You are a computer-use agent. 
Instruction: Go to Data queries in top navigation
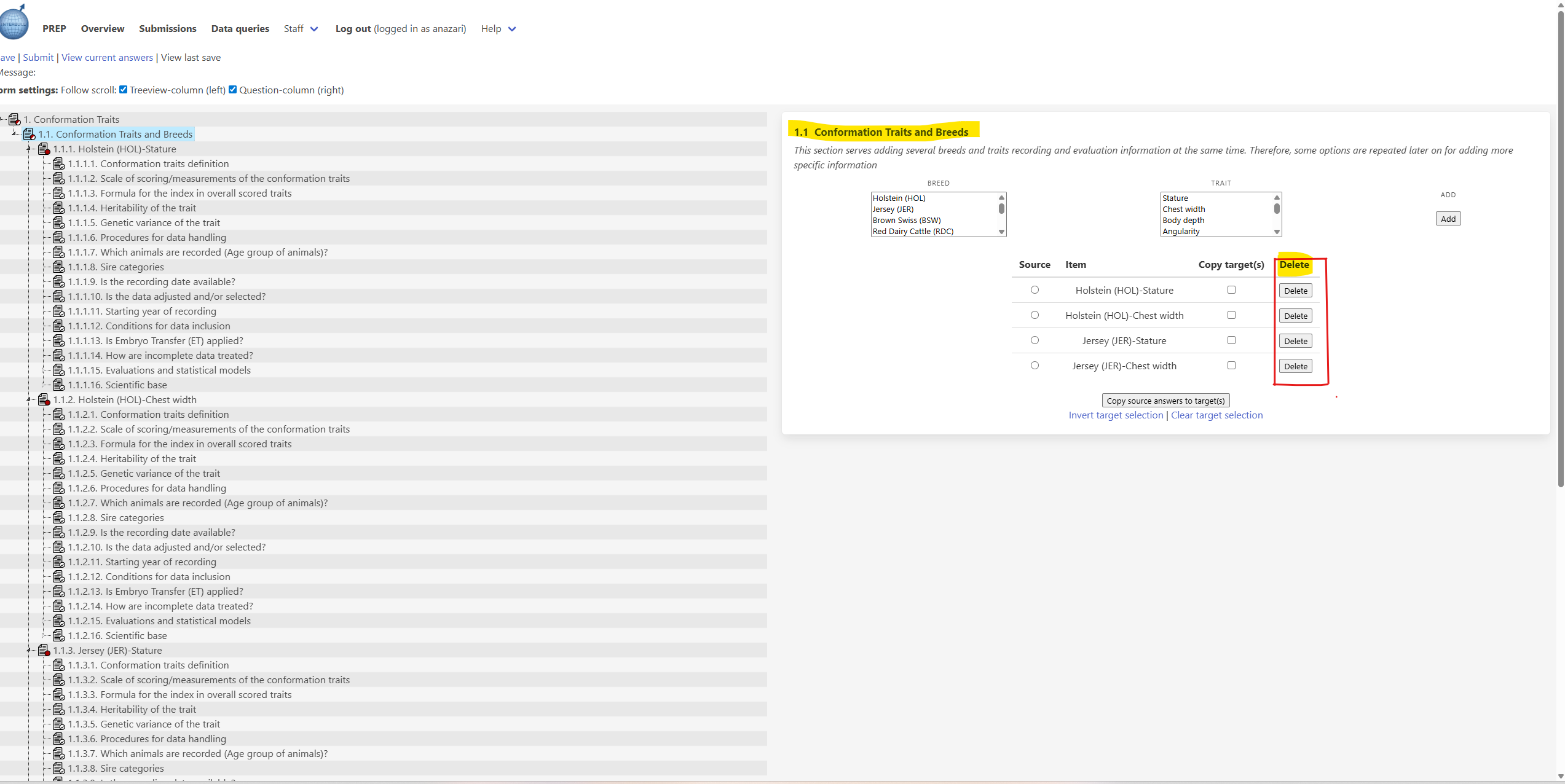tap(240, 29)
